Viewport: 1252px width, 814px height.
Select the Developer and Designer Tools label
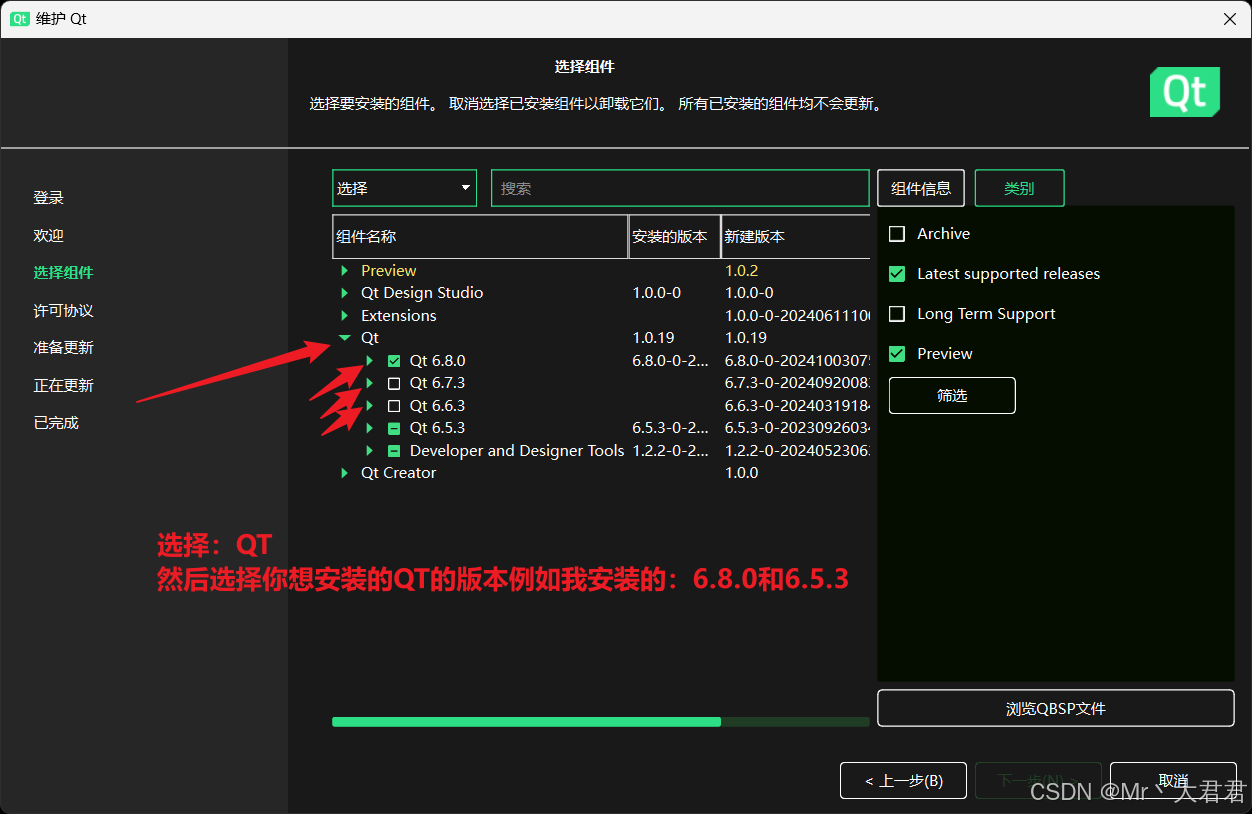517,451
